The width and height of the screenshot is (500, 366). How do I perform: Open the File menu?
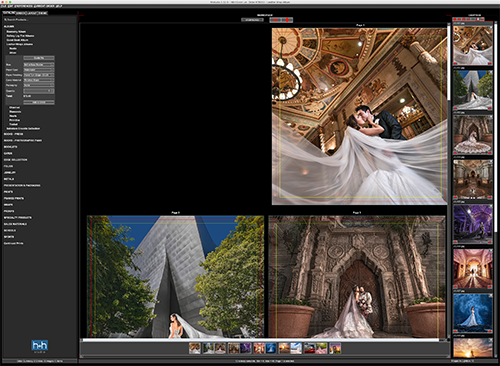point(3,6)
